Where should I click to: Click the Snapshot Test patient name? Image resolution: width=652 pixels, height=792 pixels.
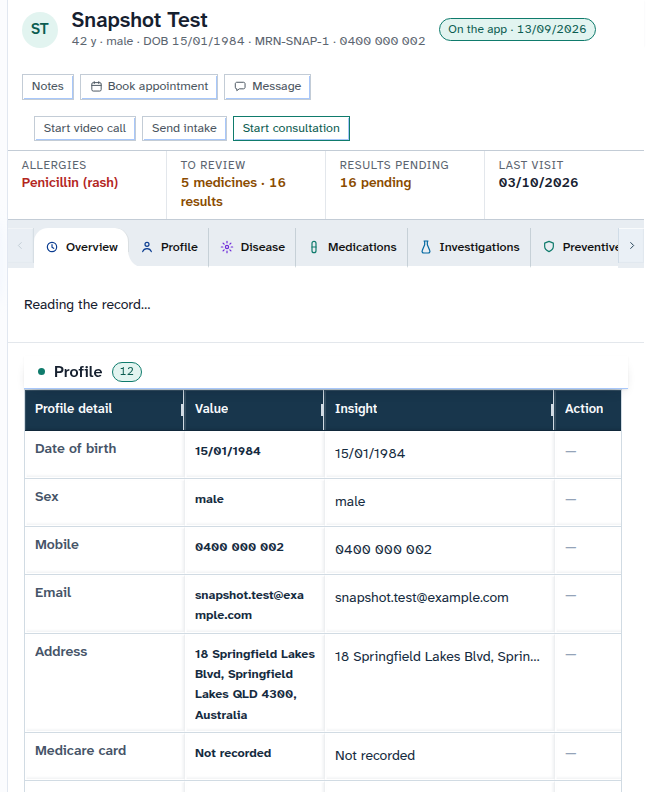139,20
